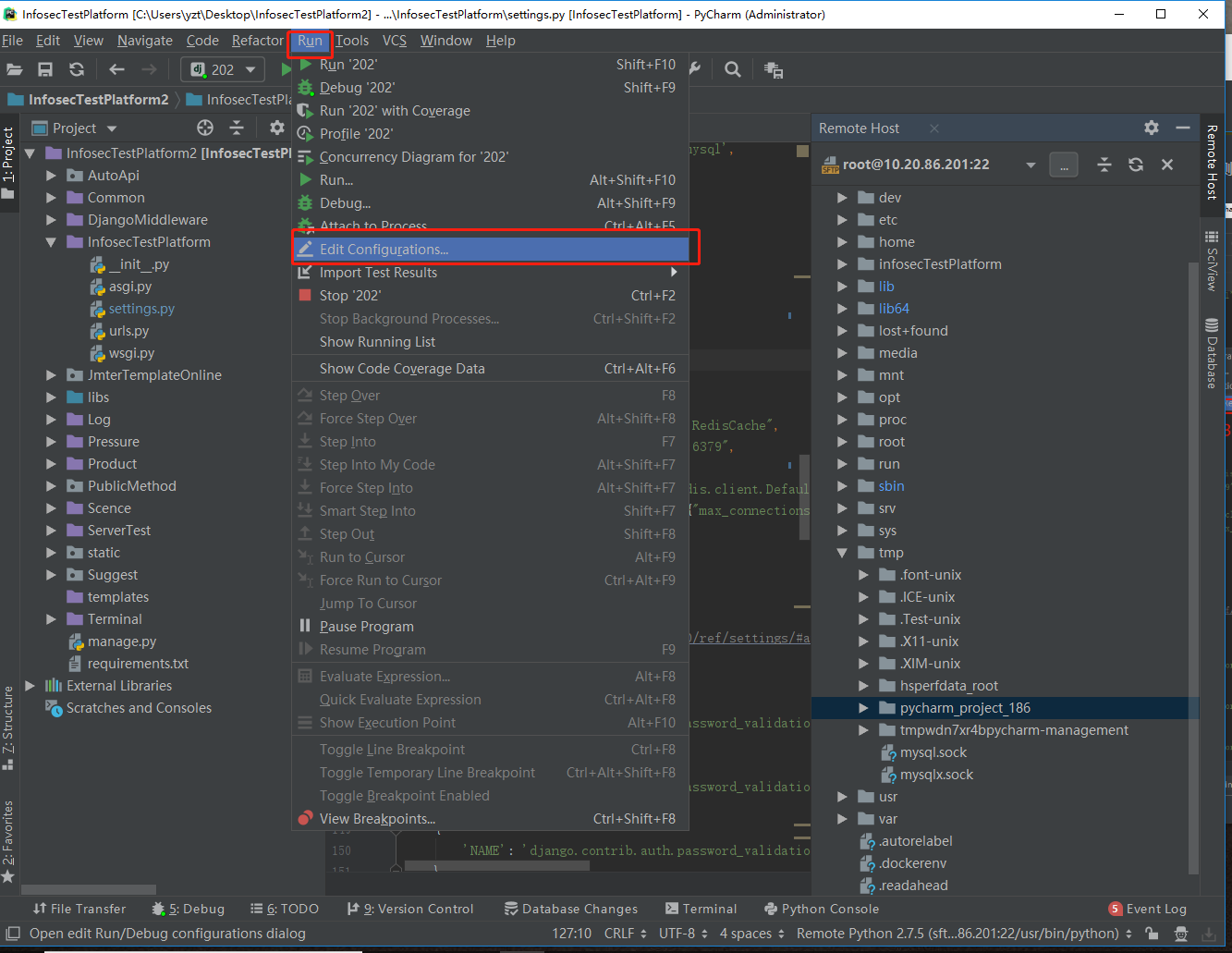Open the Version Control tool window
This screenshot has width=1232, height=953.
[409, 909]
